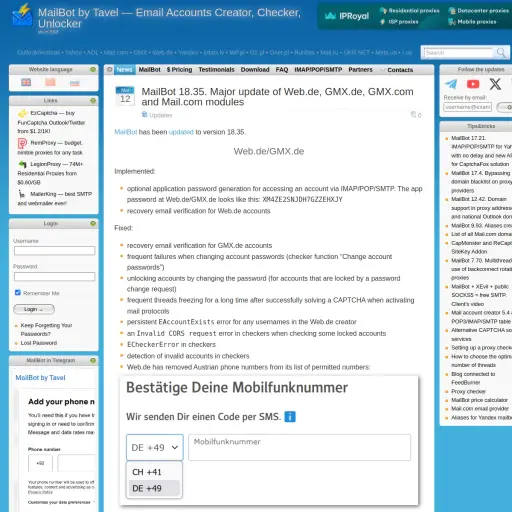Image resolution: width=512 pixels, height=512 pixels.
Task: Click the search magnifier icon
Action: 501,53
